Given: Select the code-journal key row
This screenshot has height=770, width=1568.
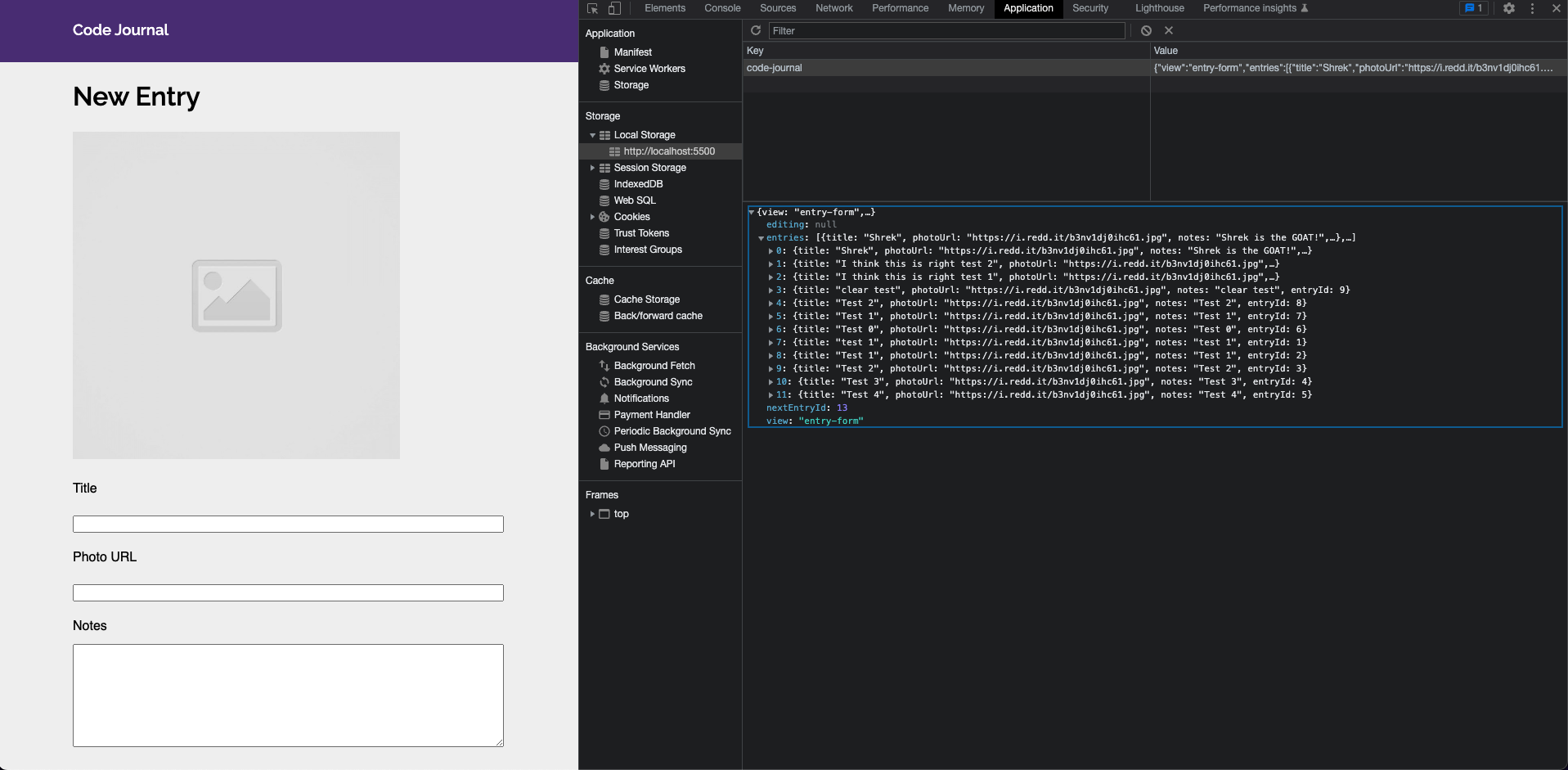Looking at the screenshot, I should click(x=1155, y=68).
